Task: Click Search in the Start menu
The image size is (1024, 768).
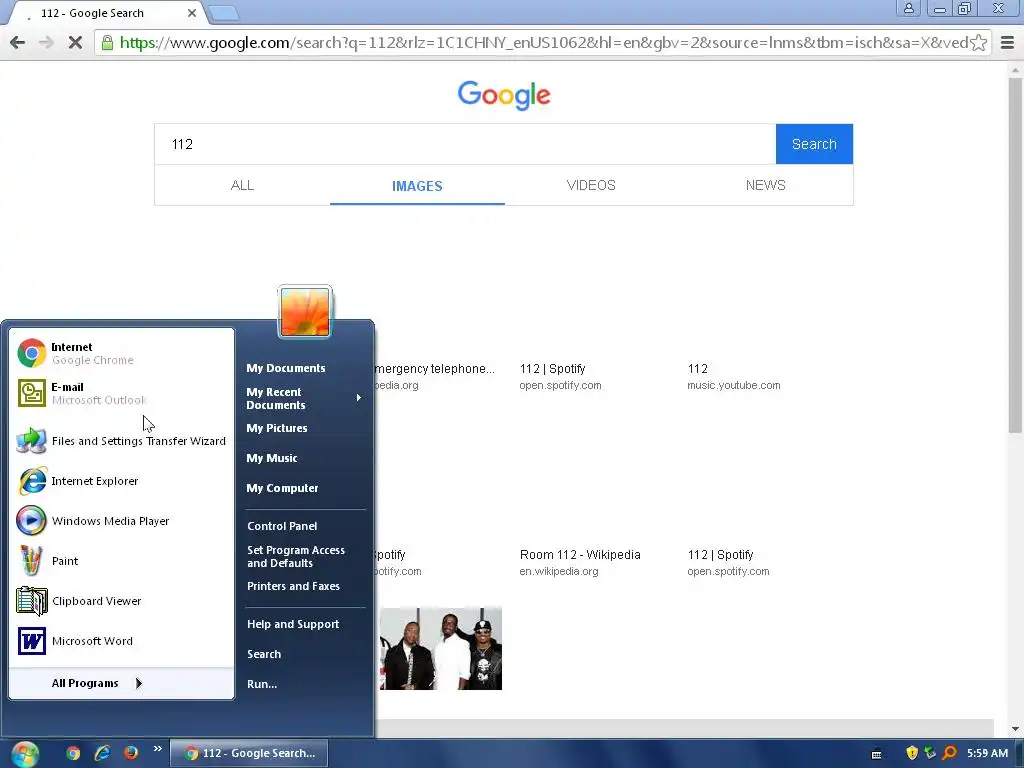Action: 264,654
